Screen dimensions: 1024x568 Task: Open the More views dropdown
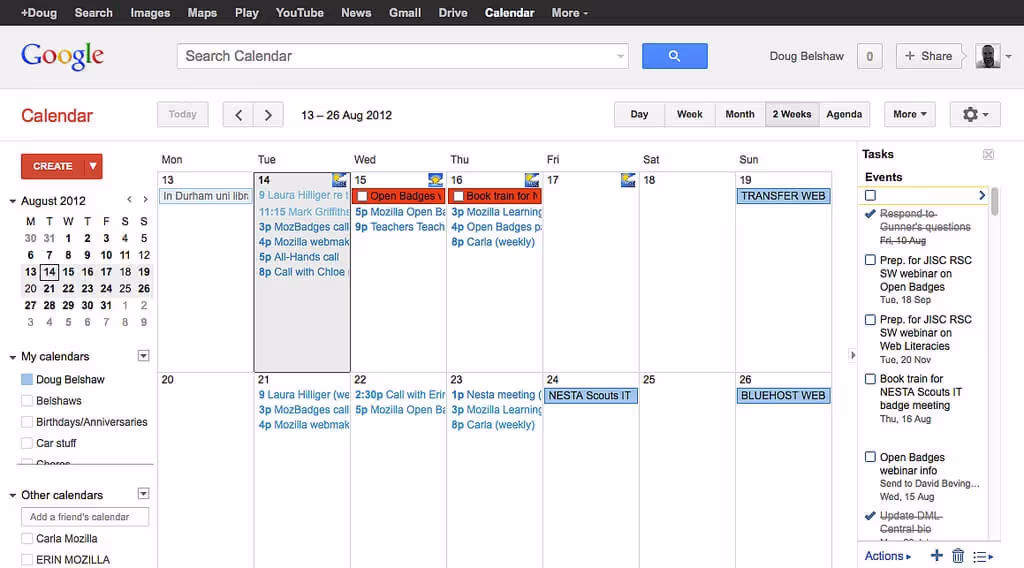[909, 114]
